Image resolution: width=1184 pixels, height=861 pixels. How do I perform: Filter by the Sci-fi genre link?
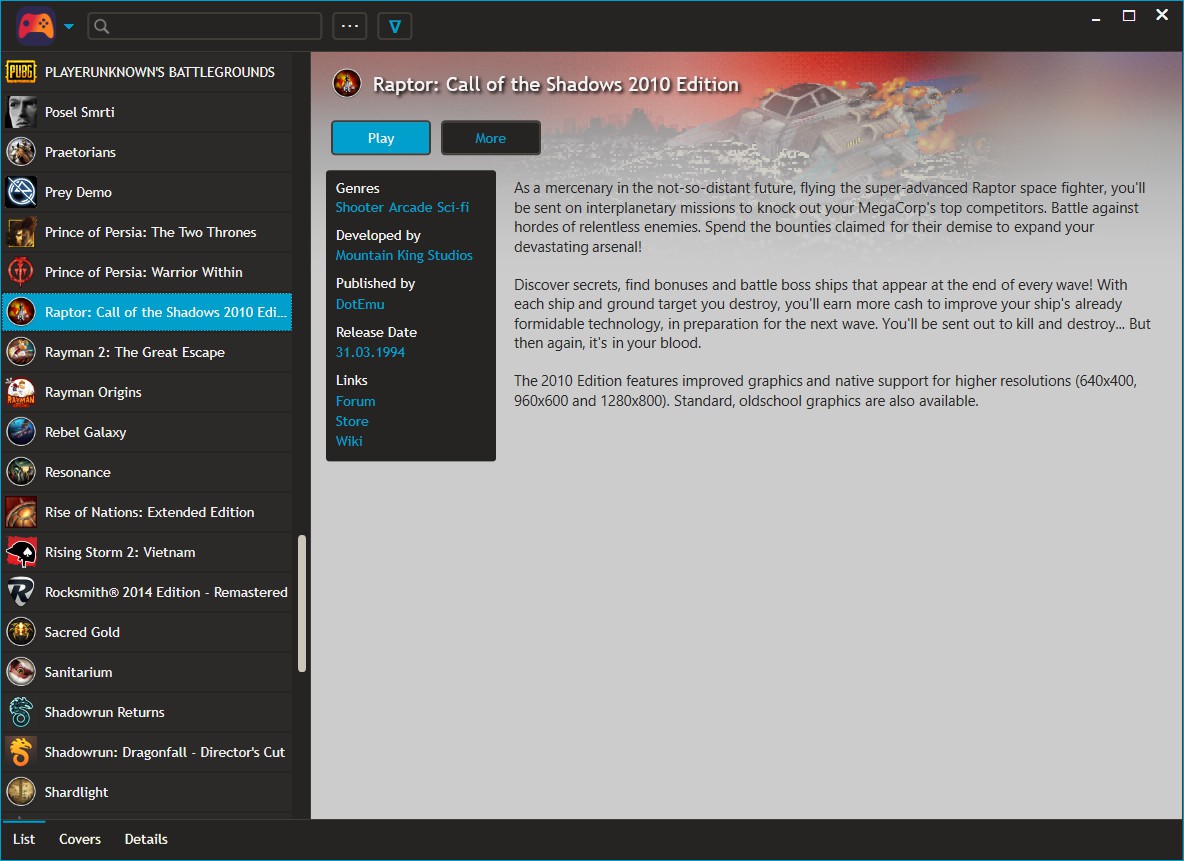coord(453,207)
